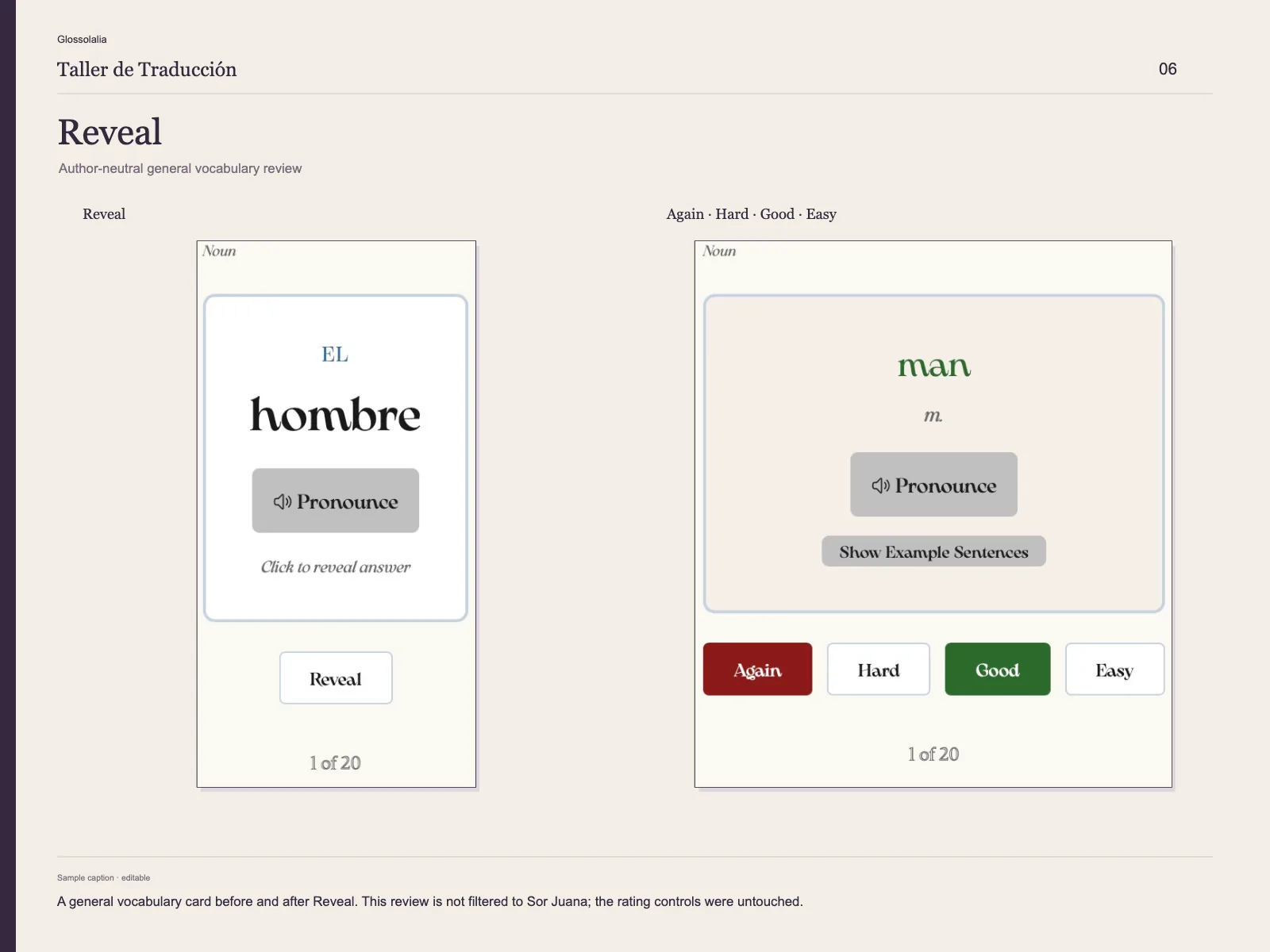Click the Noun tag on the left card

pyautogui.click(x=219, y=251)
